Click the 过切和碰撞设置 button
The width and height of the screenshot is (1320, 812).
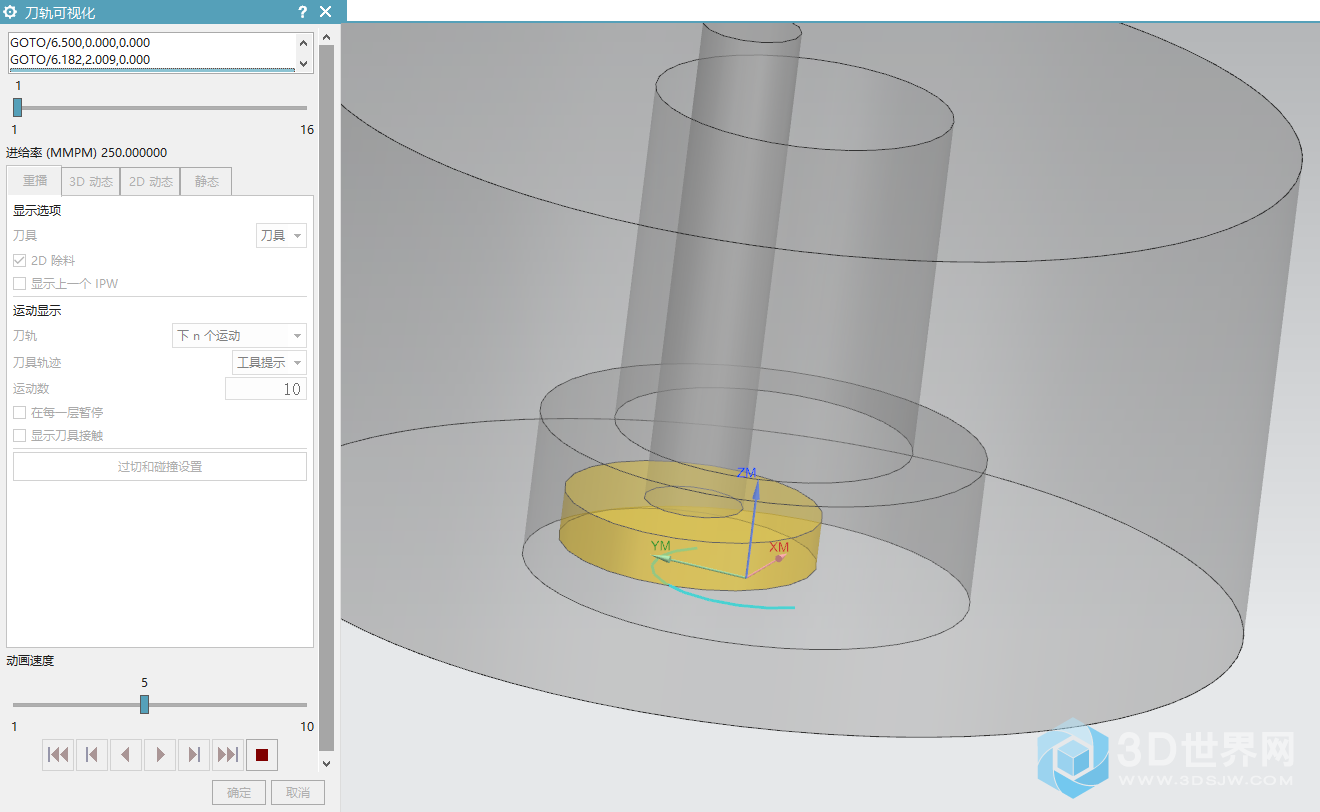click(160, 467)
